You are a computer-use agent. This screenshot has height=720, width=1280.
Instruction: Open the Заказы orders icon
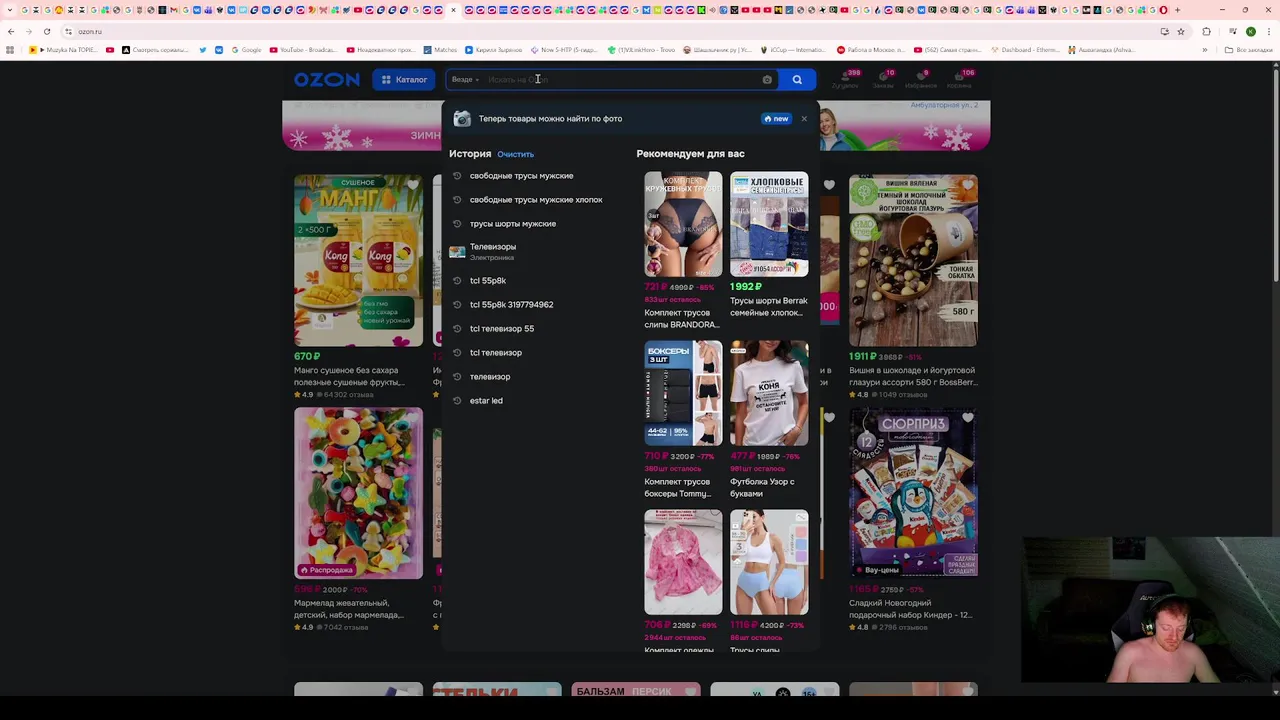pyautogui.click(x=883, y=80)
